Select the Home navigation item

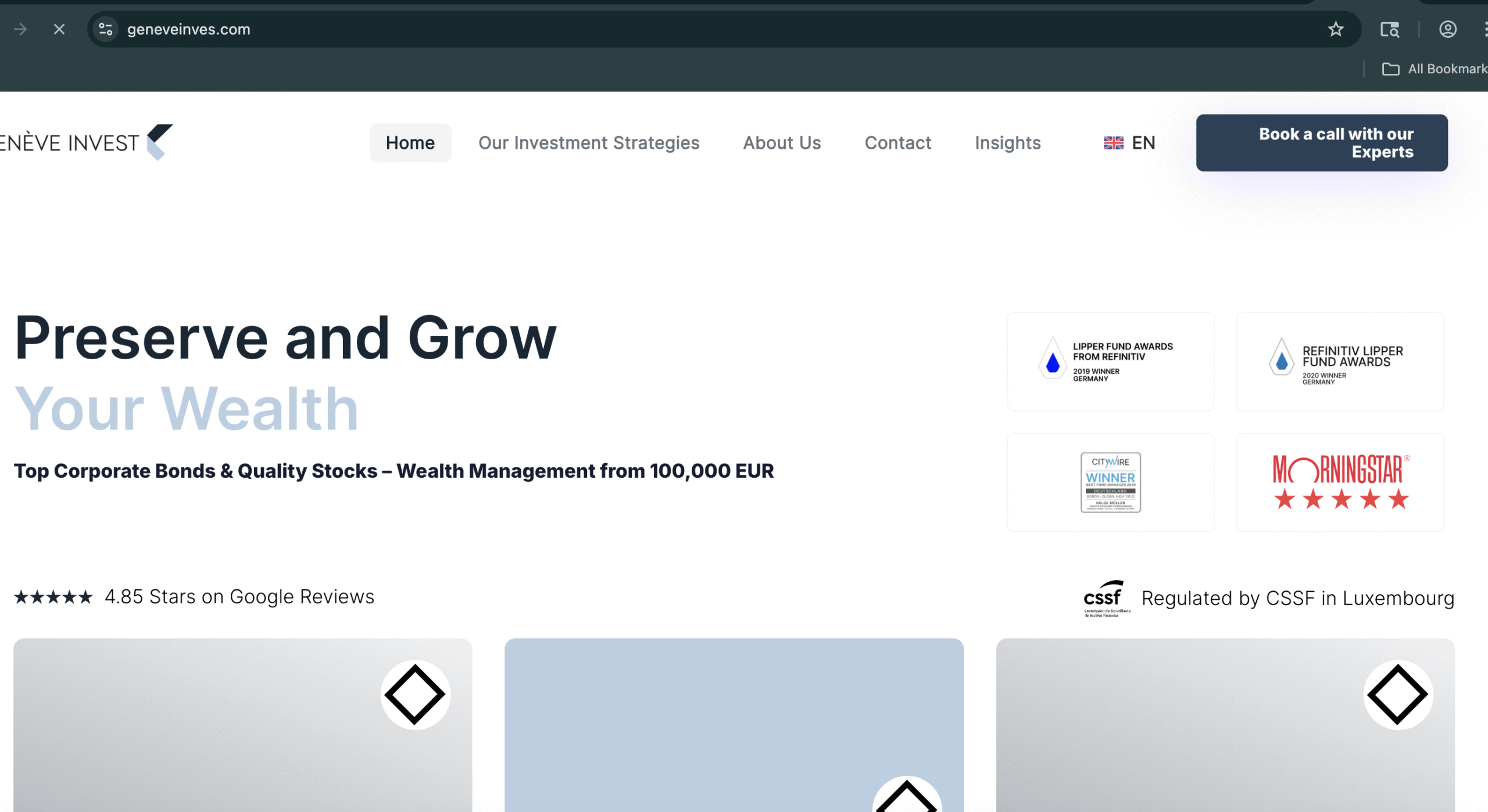[x=410, y=143]
